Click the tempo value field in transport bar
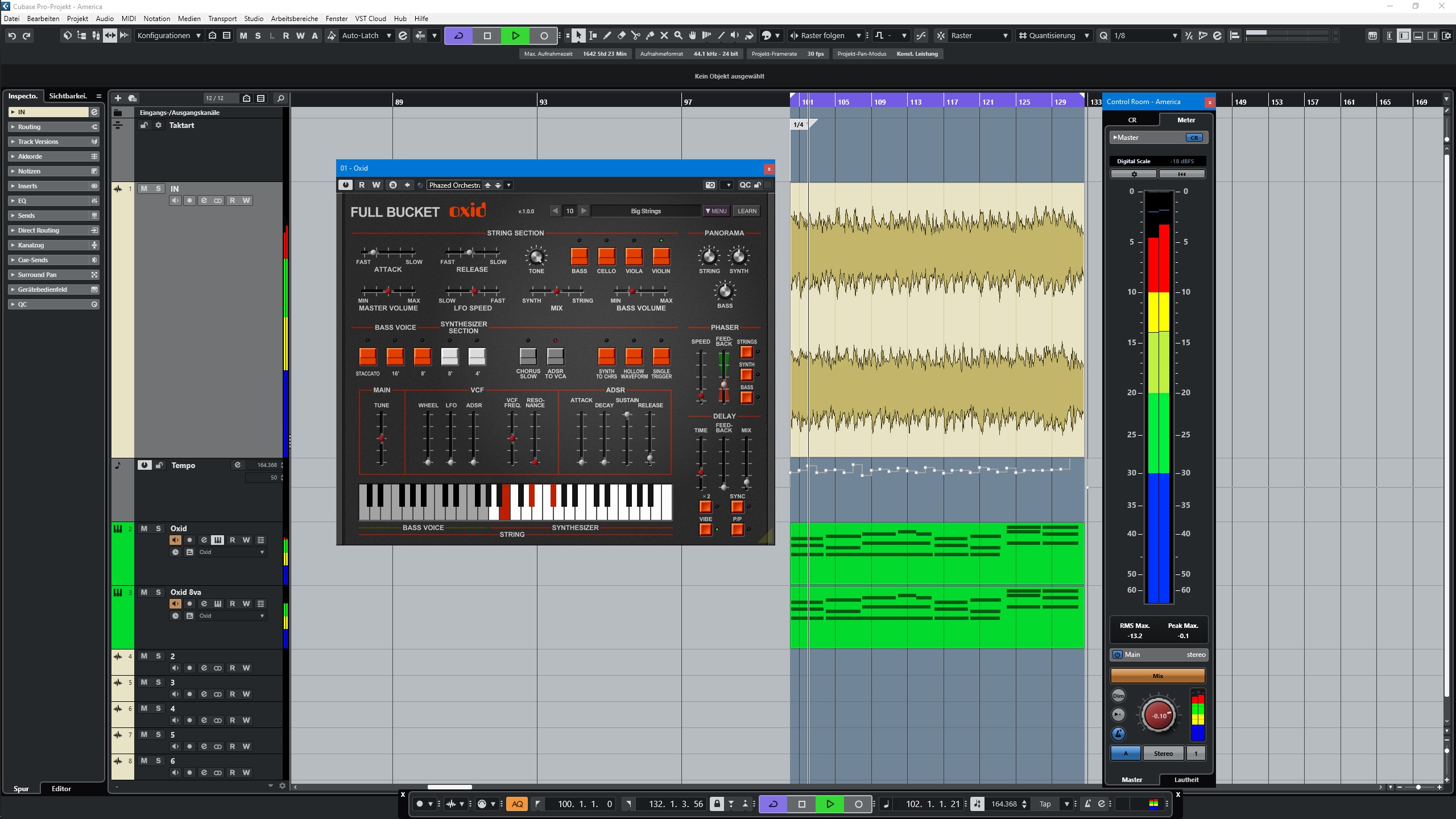1456x819 pixels. pos(1003,804)
